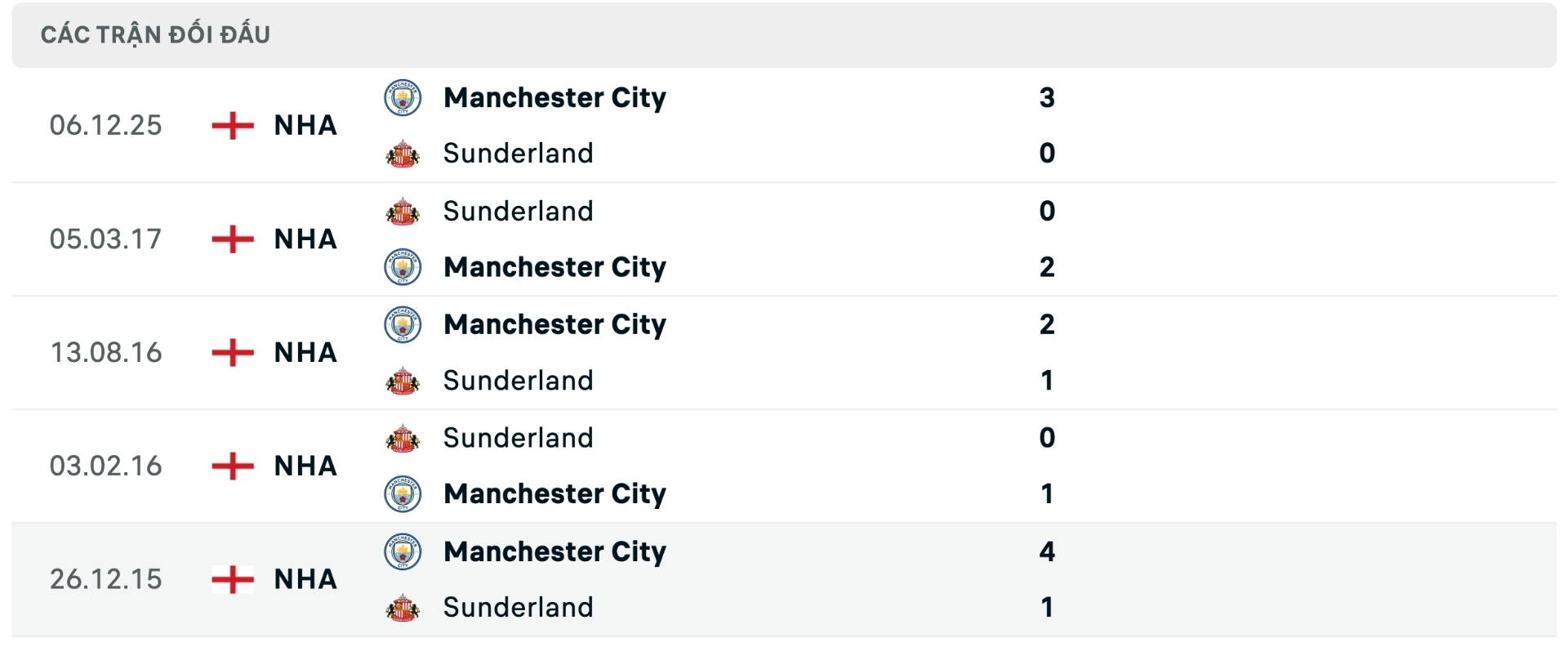This screenshot has width=1568, height=647.
Task: Click the CÁC TRẬN ĐỐI ĐẤU header
Action: point(155,33)
